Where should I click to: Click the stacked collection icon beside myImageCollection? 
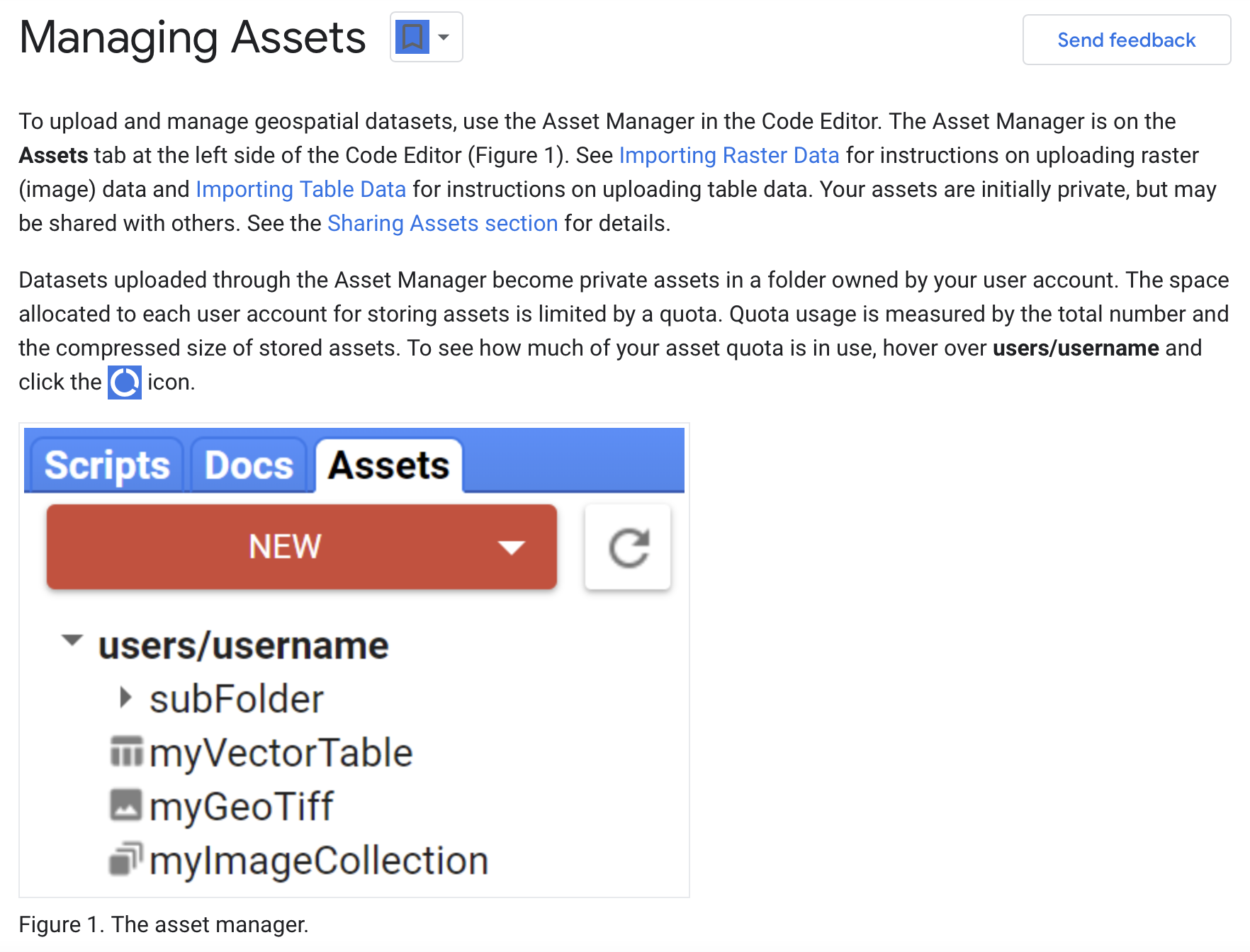[x=126, y=859]
